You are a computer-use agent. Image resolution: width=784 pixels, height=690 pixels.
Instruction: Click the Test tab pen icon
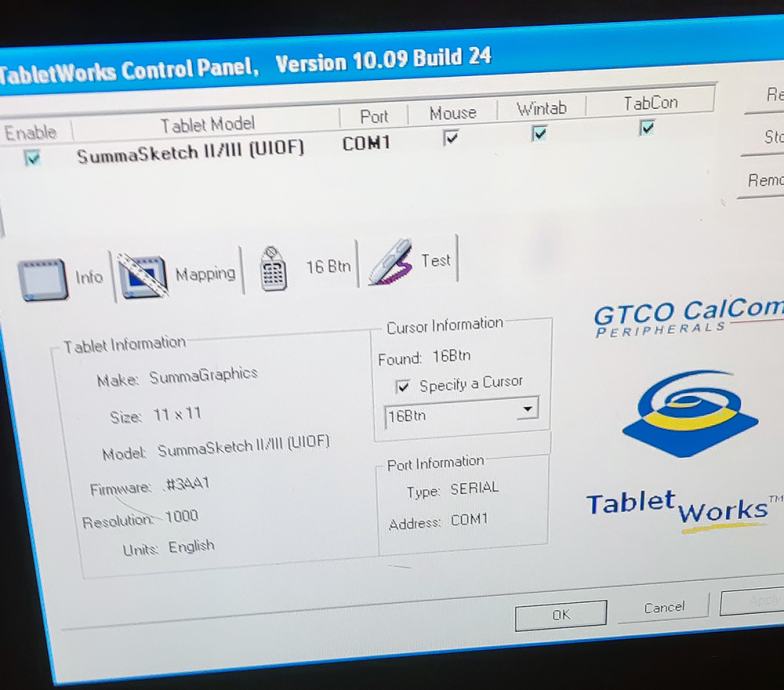click(391, 262)
